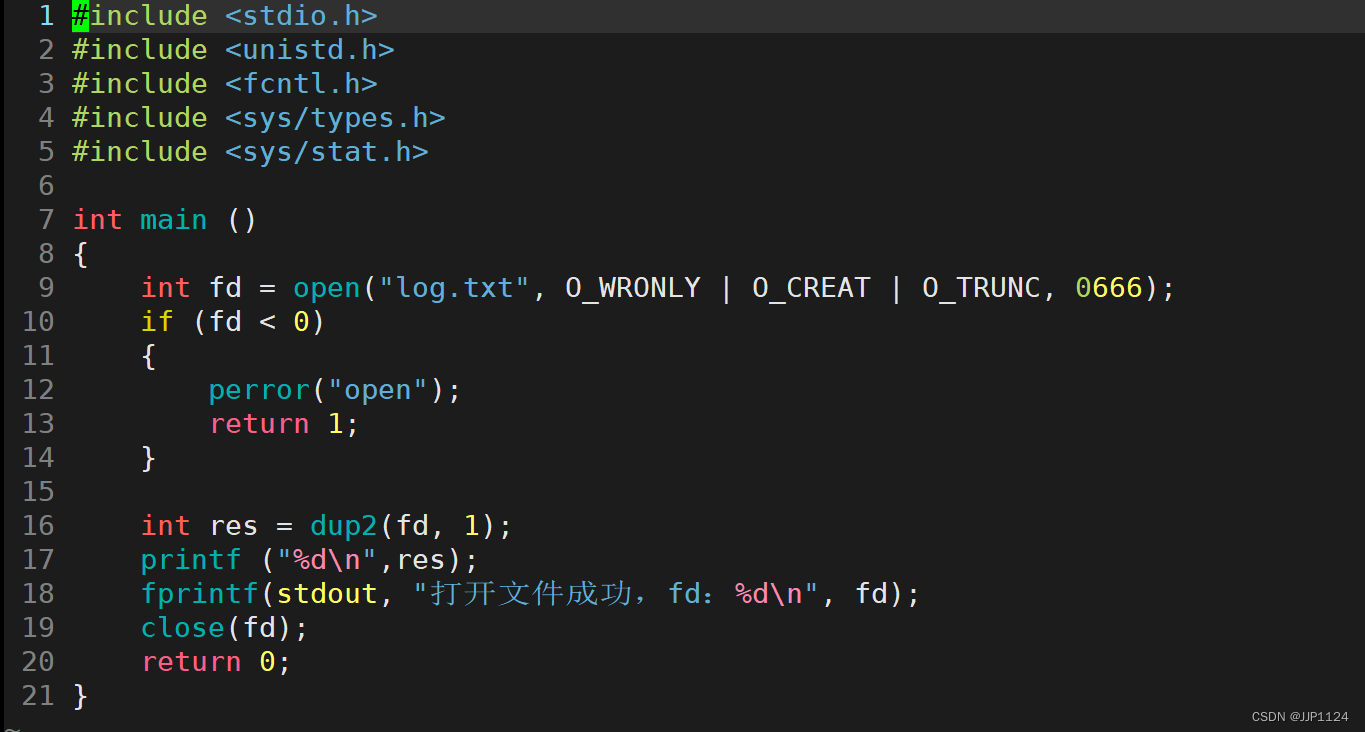
Task: Click the <sys/stat.h> header name
Action: (327, 152)
